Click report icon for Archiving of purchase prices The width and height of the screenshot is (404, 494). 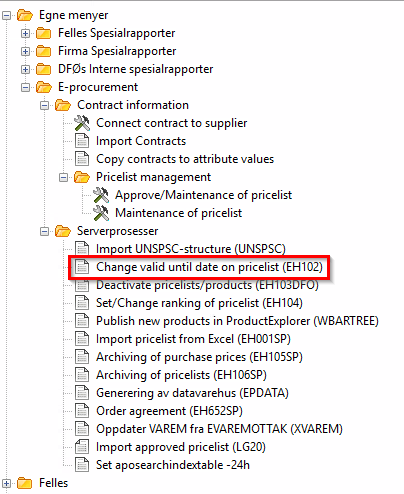click(x=82, y=356)
